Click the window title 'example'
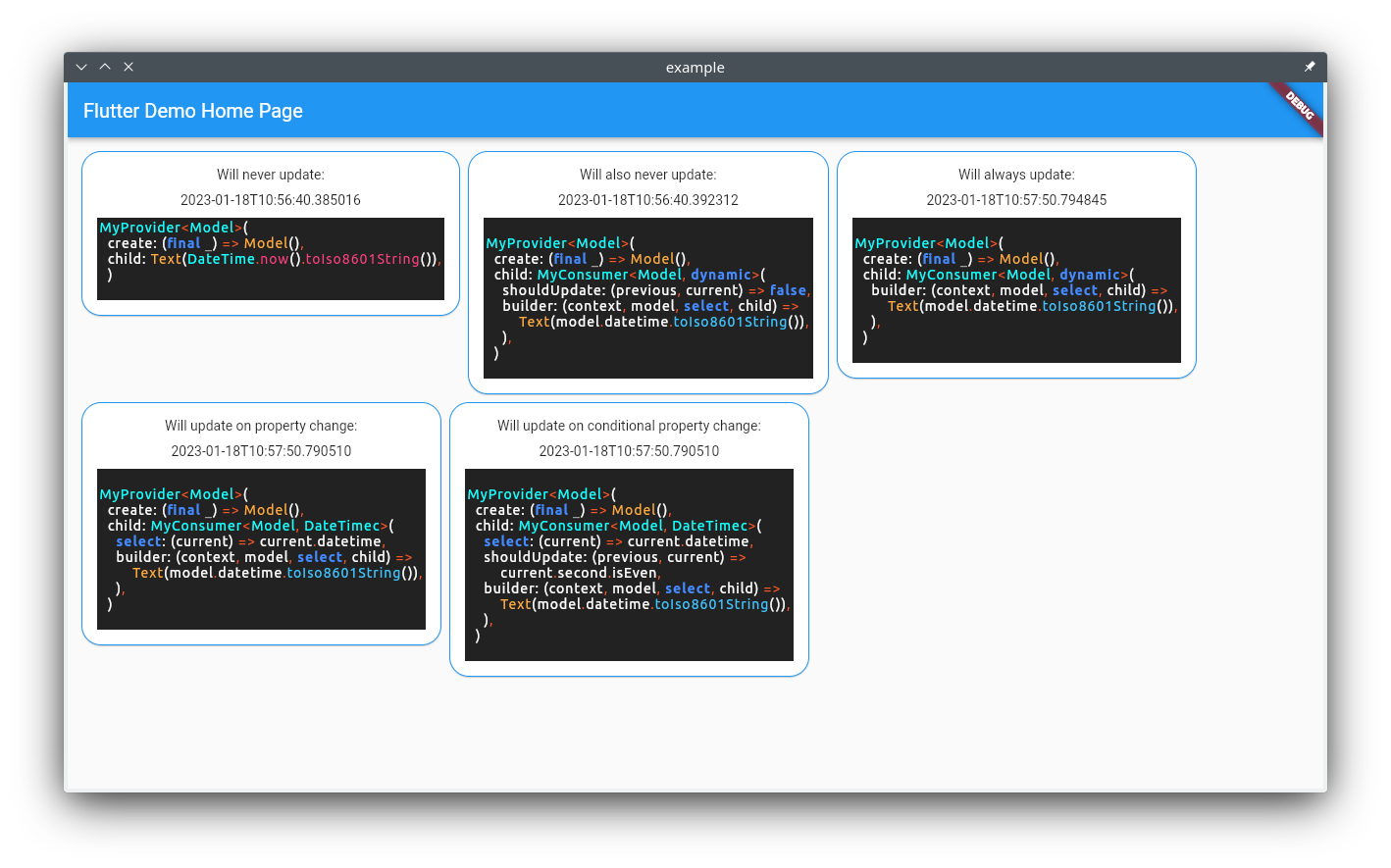The width and height of the screenshot is (1391, 868). pos(695,68)
